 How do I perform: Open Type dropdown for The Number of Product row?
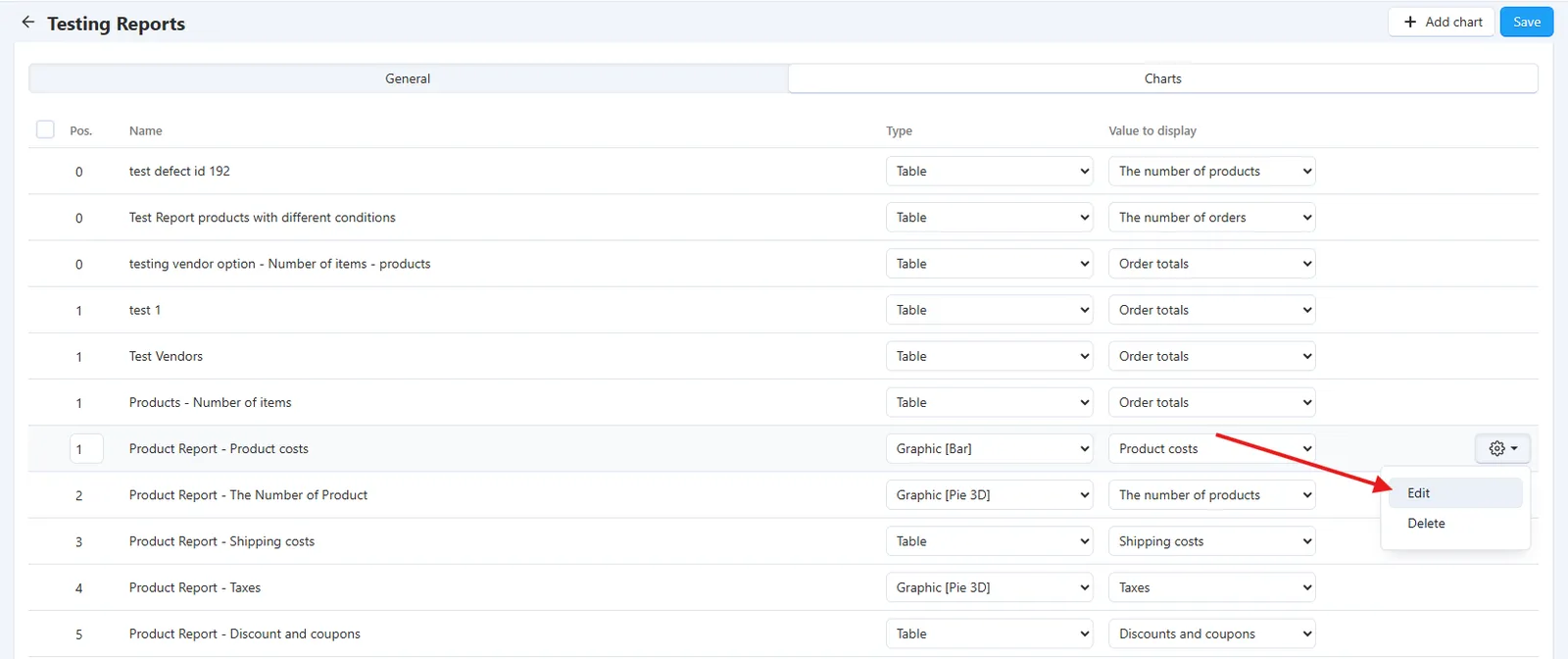pos(990,495)
